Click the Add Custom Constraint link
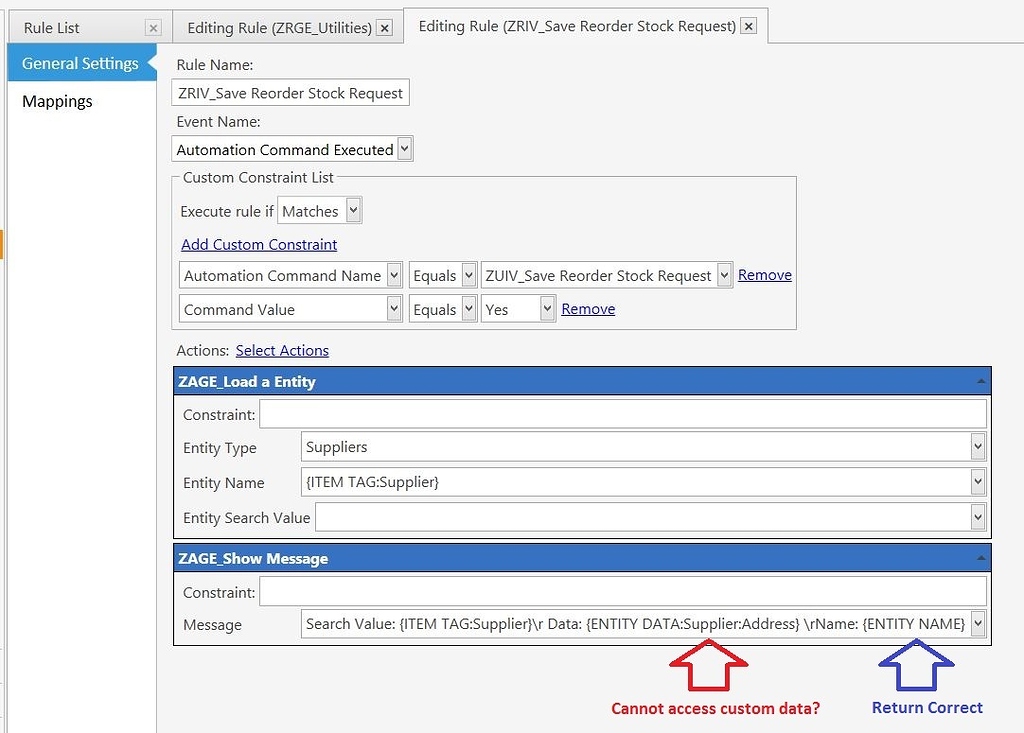The image size is (1024, 733). coord(258,244)
